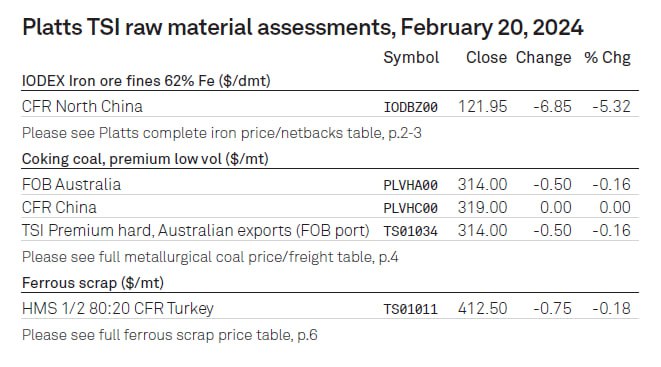The image size is (661, 367).
Task: Open the metallurgical coal price/freight table note
Action: [210, 257]
